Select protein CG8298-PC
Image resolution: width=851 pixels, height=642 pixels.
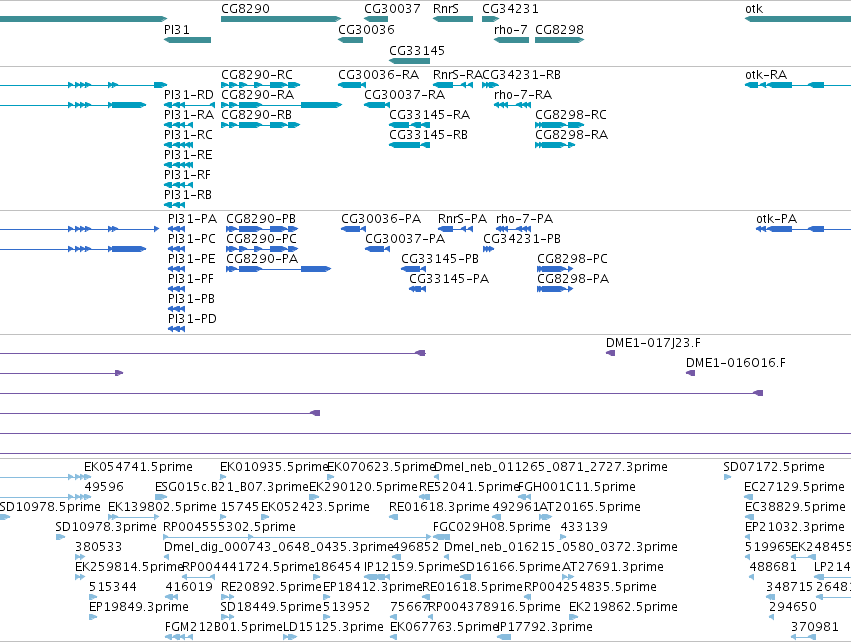point(555,269)
